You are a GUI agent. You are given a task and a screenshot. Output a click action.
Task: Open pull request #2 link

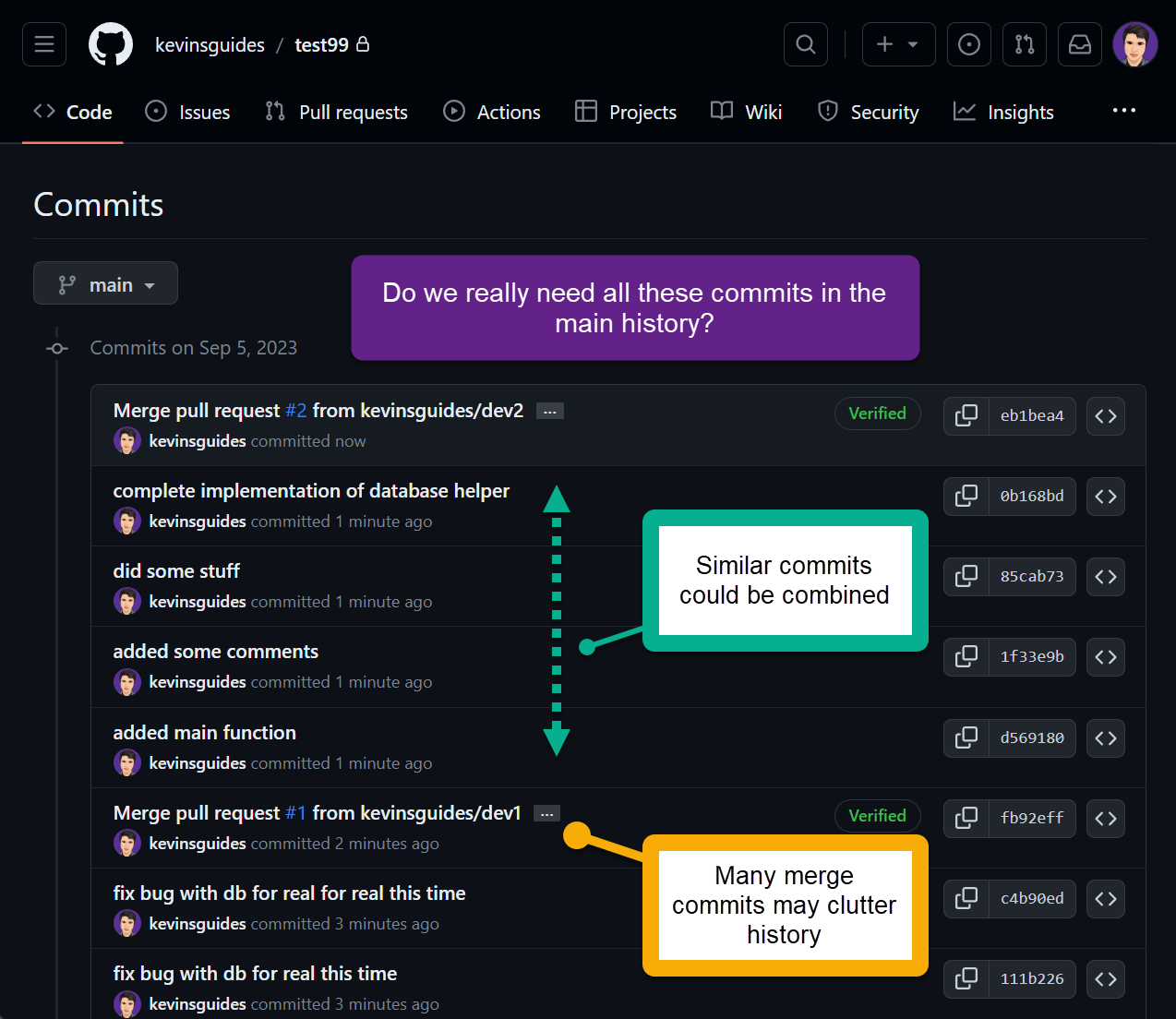(x=295, y=410)
